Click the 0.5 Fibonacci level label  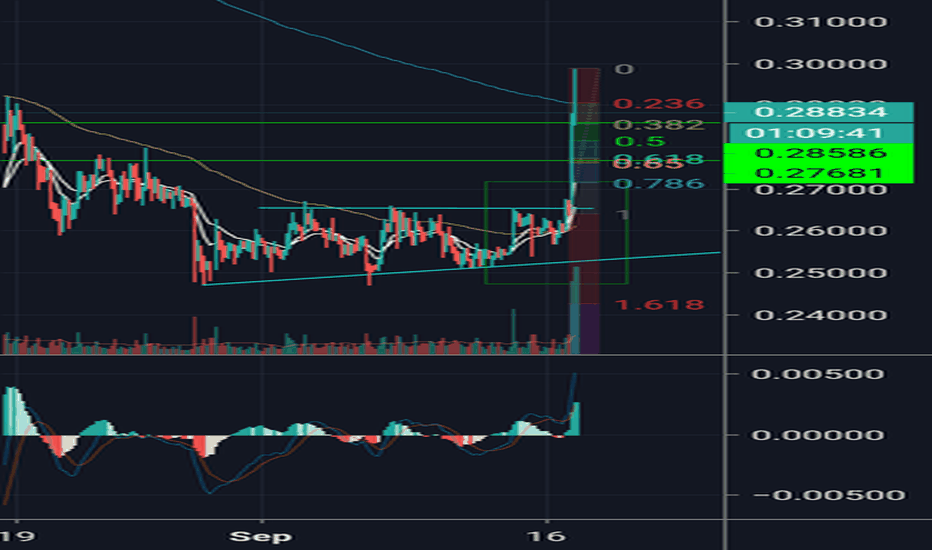640,142
